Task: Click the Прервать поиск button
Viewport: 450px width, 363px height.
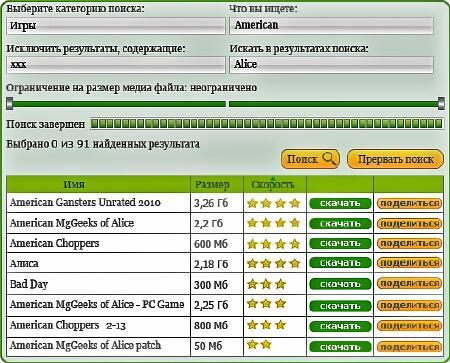Action: (396, 159)
